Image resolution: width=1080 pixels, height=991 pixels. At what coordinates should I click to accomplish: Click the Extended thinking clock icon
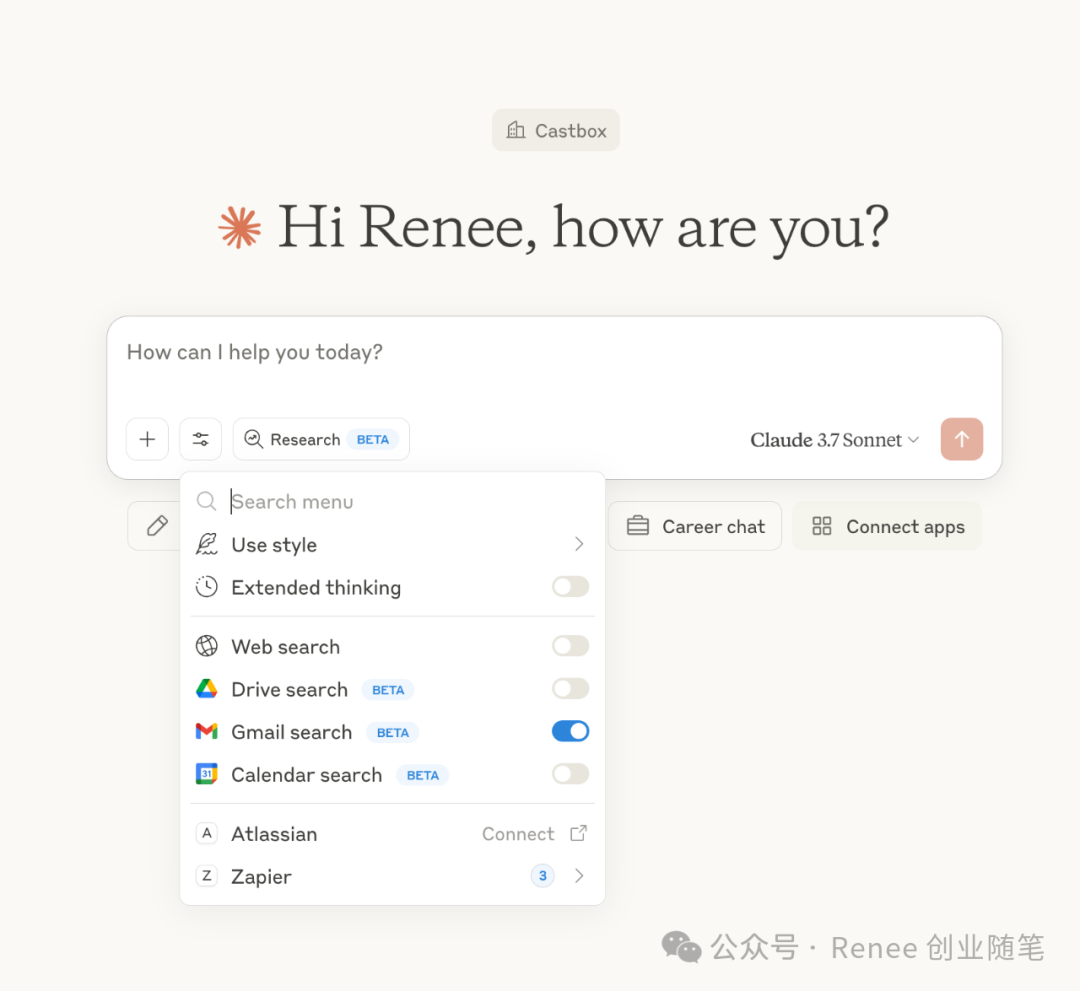pos(207,587)
